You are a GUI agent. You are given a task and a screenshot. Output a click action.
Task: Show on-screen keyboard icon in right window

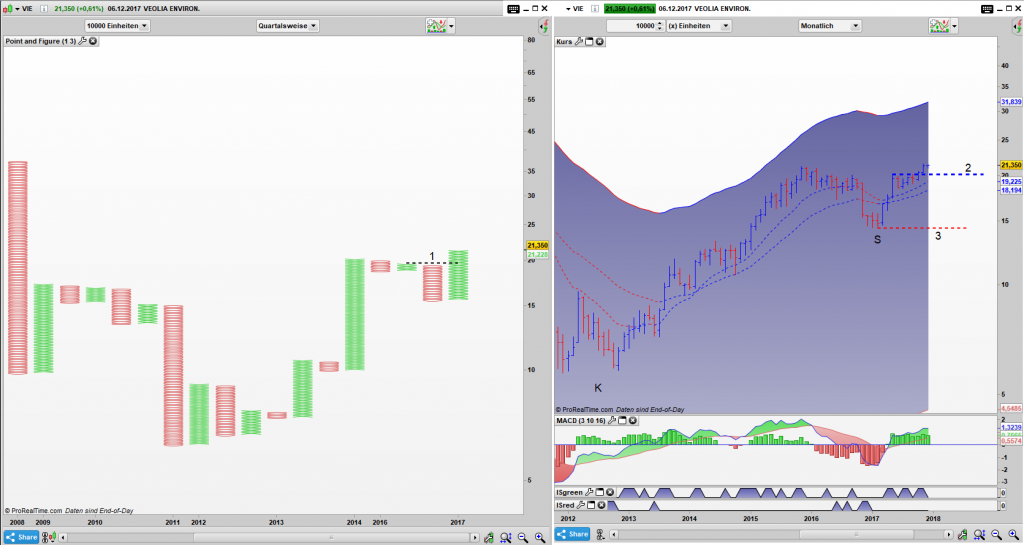click(x=987, y=9)
